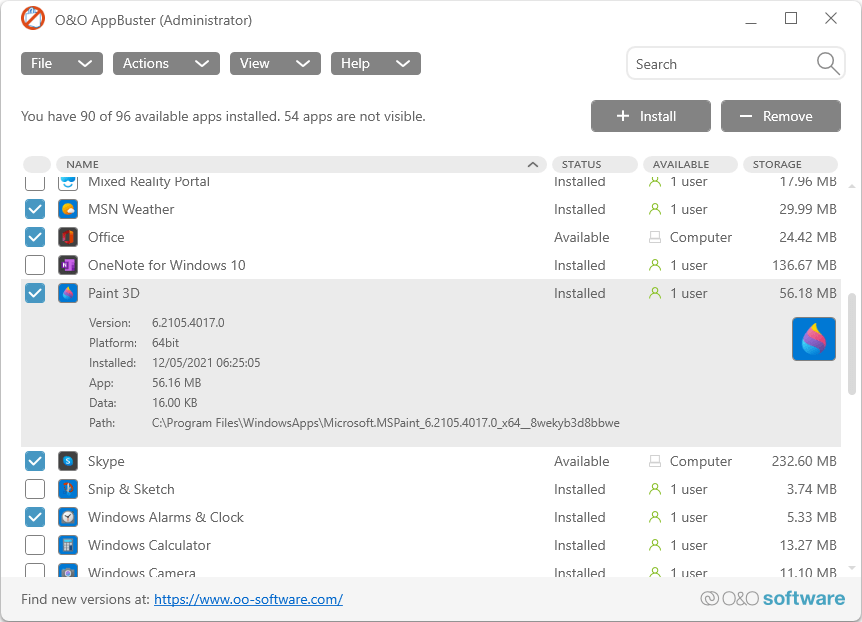Click the Snip & Sketch app icon
The height and width of the screenshot is (622, 862).
68,489
